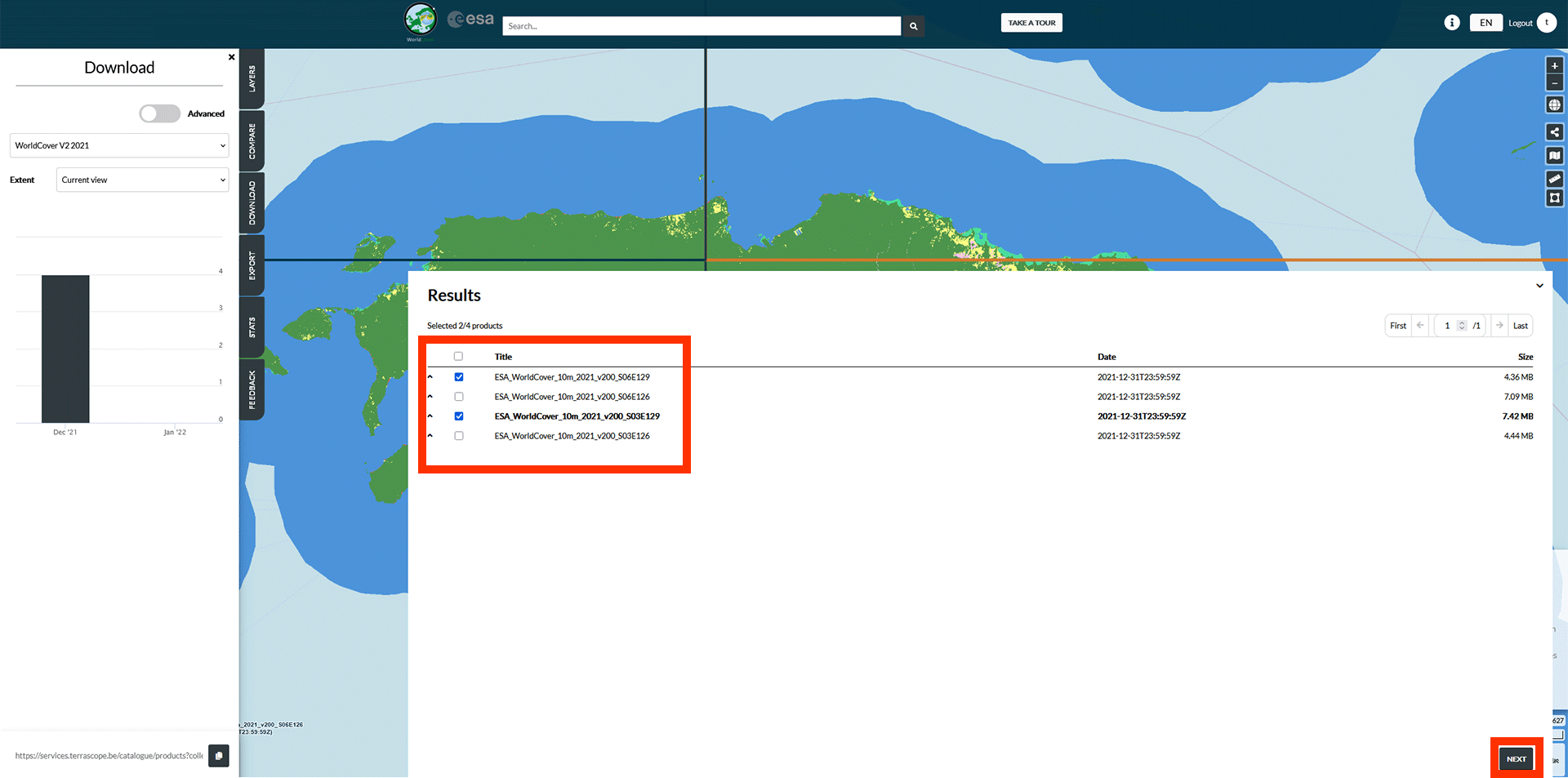Viewport: 1568px width, 778px height.
Task: Click the map zoom in plus button
Action: coord(1554,66)
